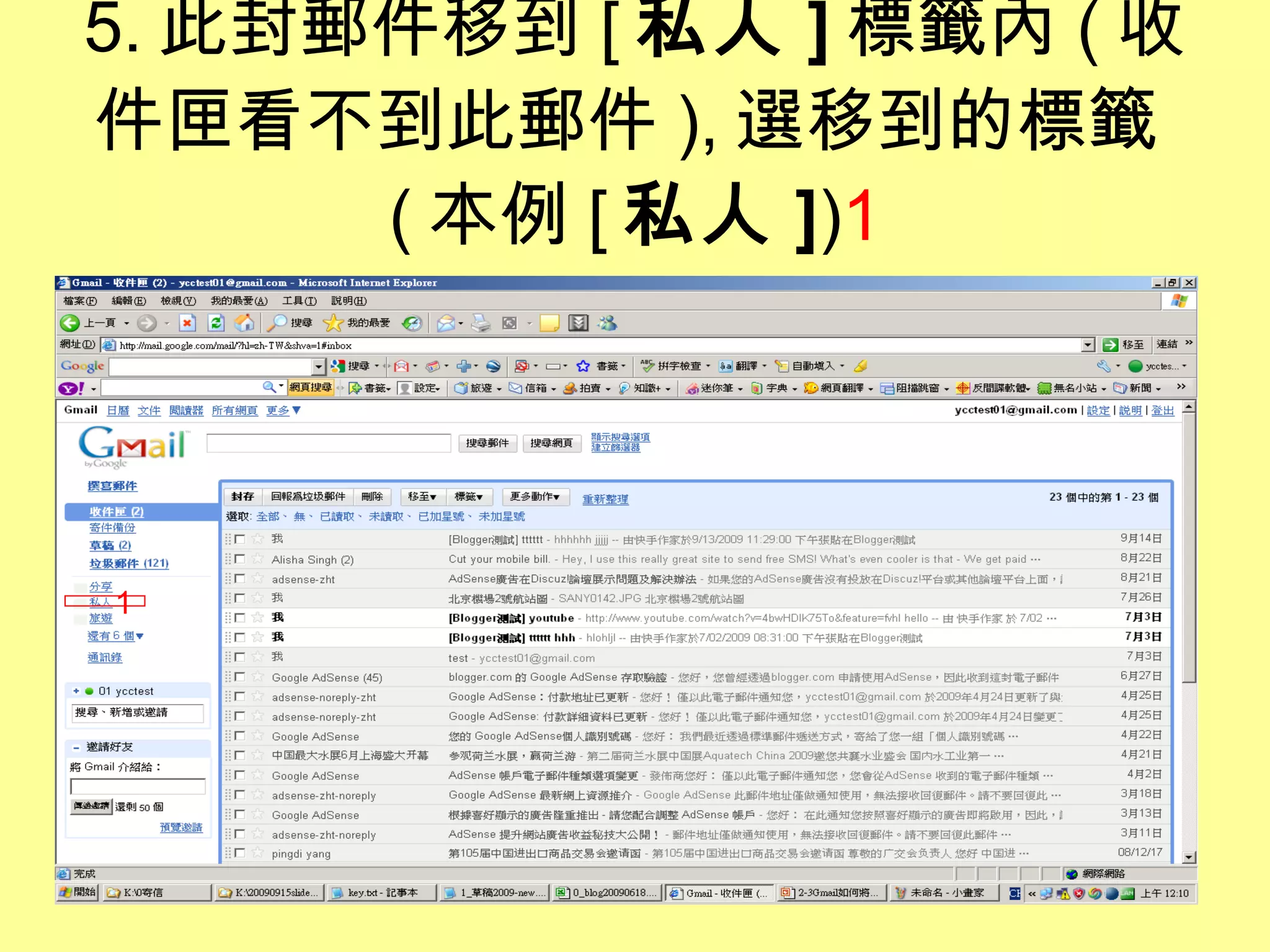Screen dimensions: 1270x952
Task: Open 我的最愛 favorites star icon
Action: click(333, 323)
